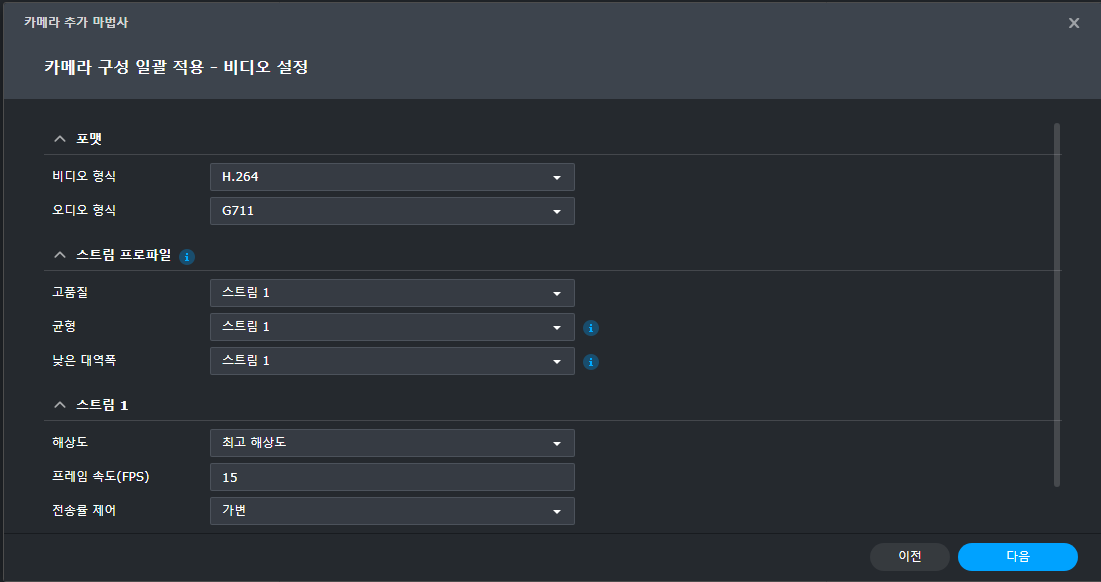Viewport: 1101px width, 582px height.
Task: Click info icon beside 균형 dropdown
Action: pos(591,328)
